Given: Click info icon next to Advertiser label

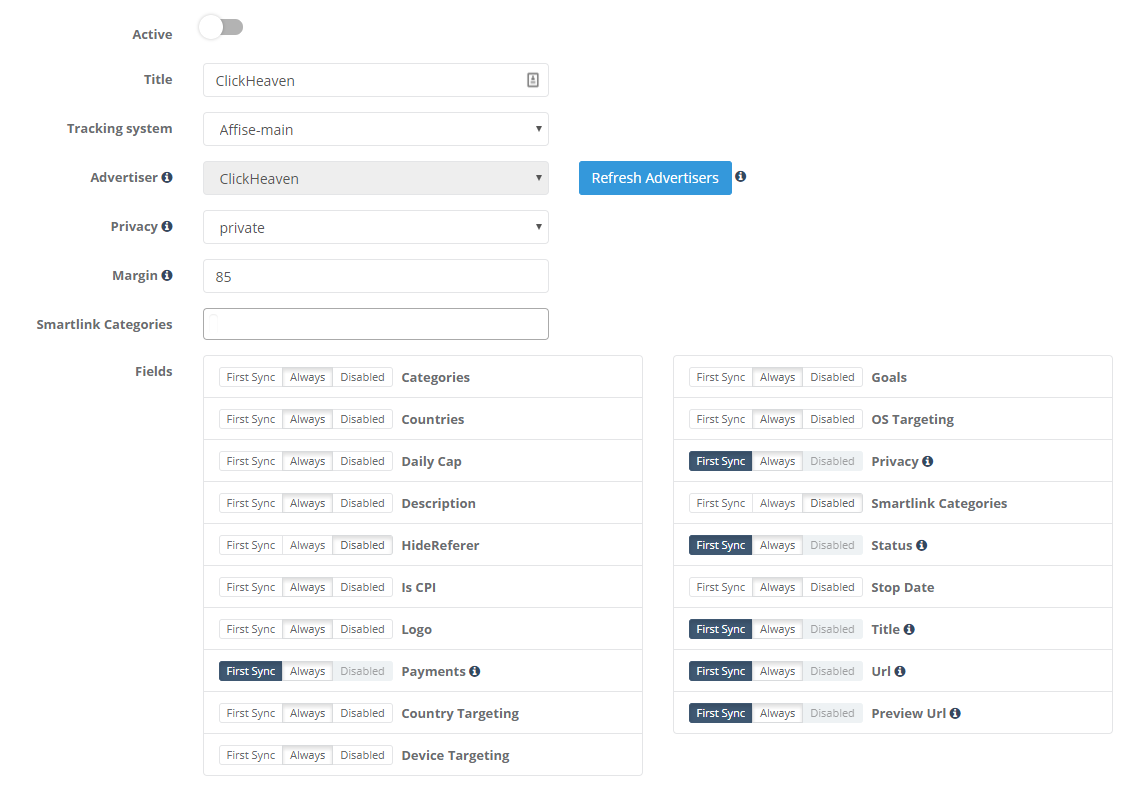Looking at the screenshot, I should point(167,177).
